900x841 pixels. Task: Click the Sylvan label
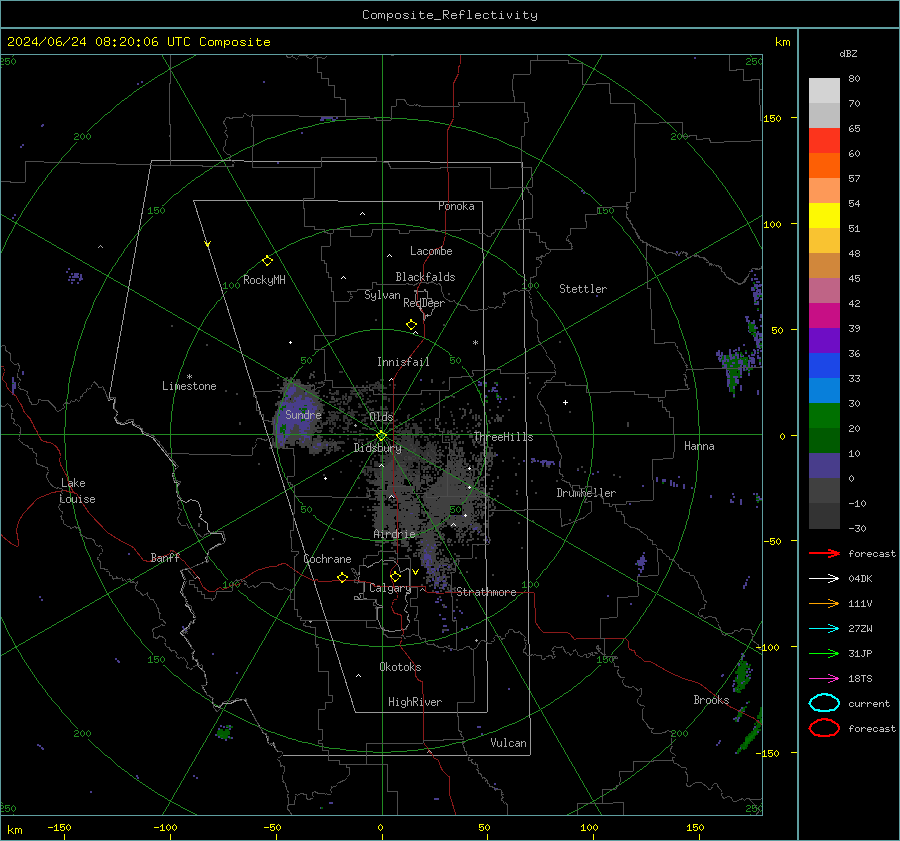coord(382,295)
